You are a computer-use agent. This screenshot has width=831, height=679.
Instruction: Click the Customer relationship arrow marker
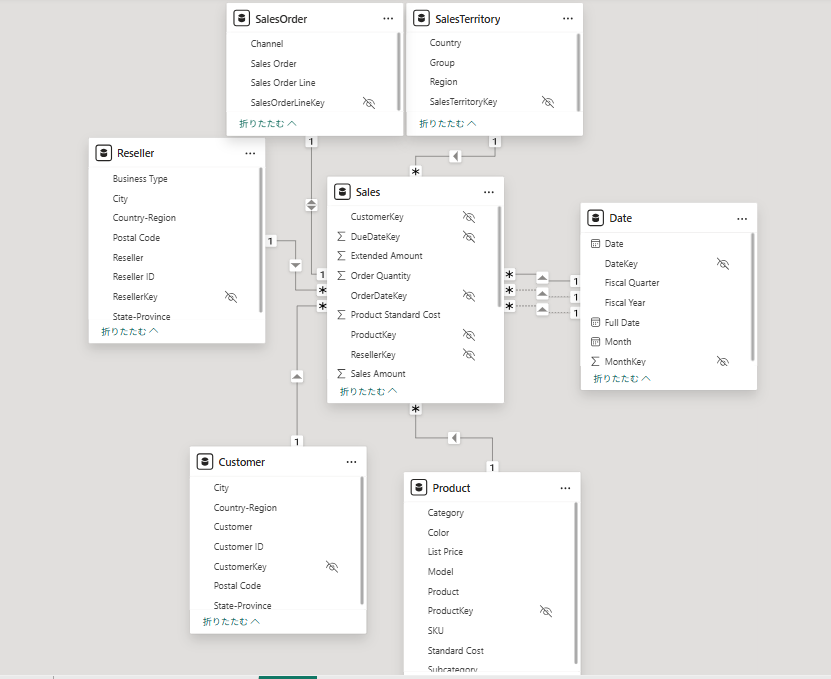[297, 377]
